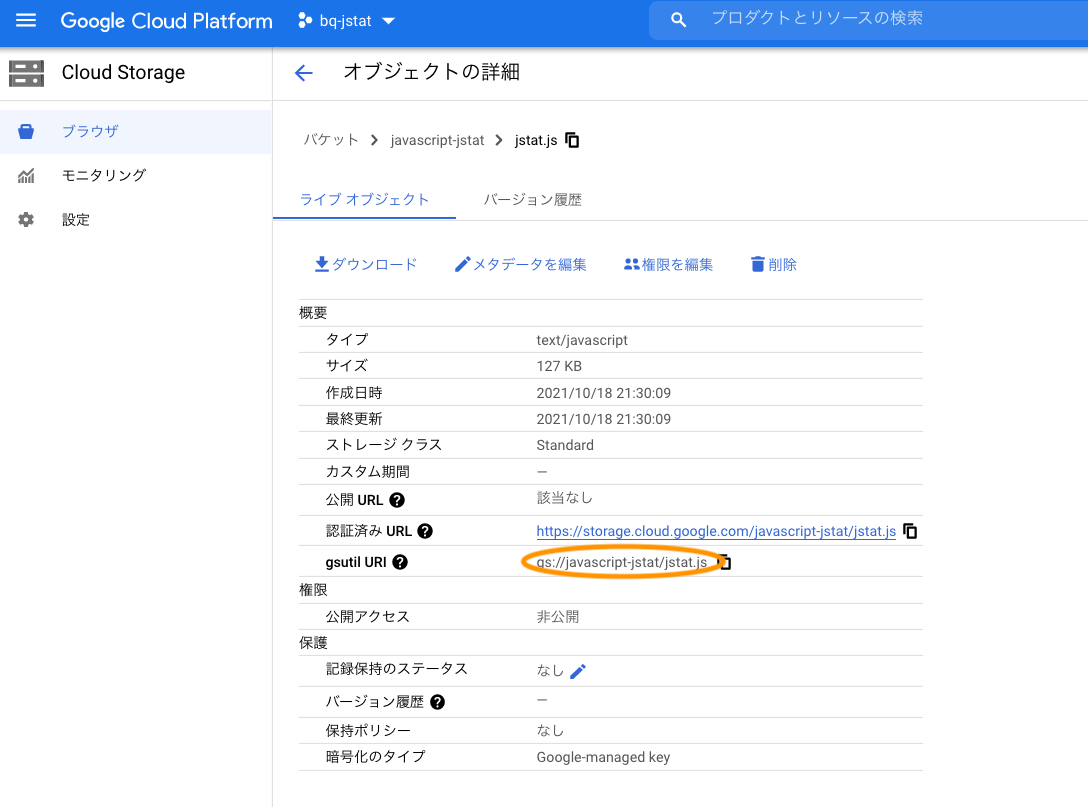
Task: Click the ストレージ クラス row label
Action: tap(384, 445)
